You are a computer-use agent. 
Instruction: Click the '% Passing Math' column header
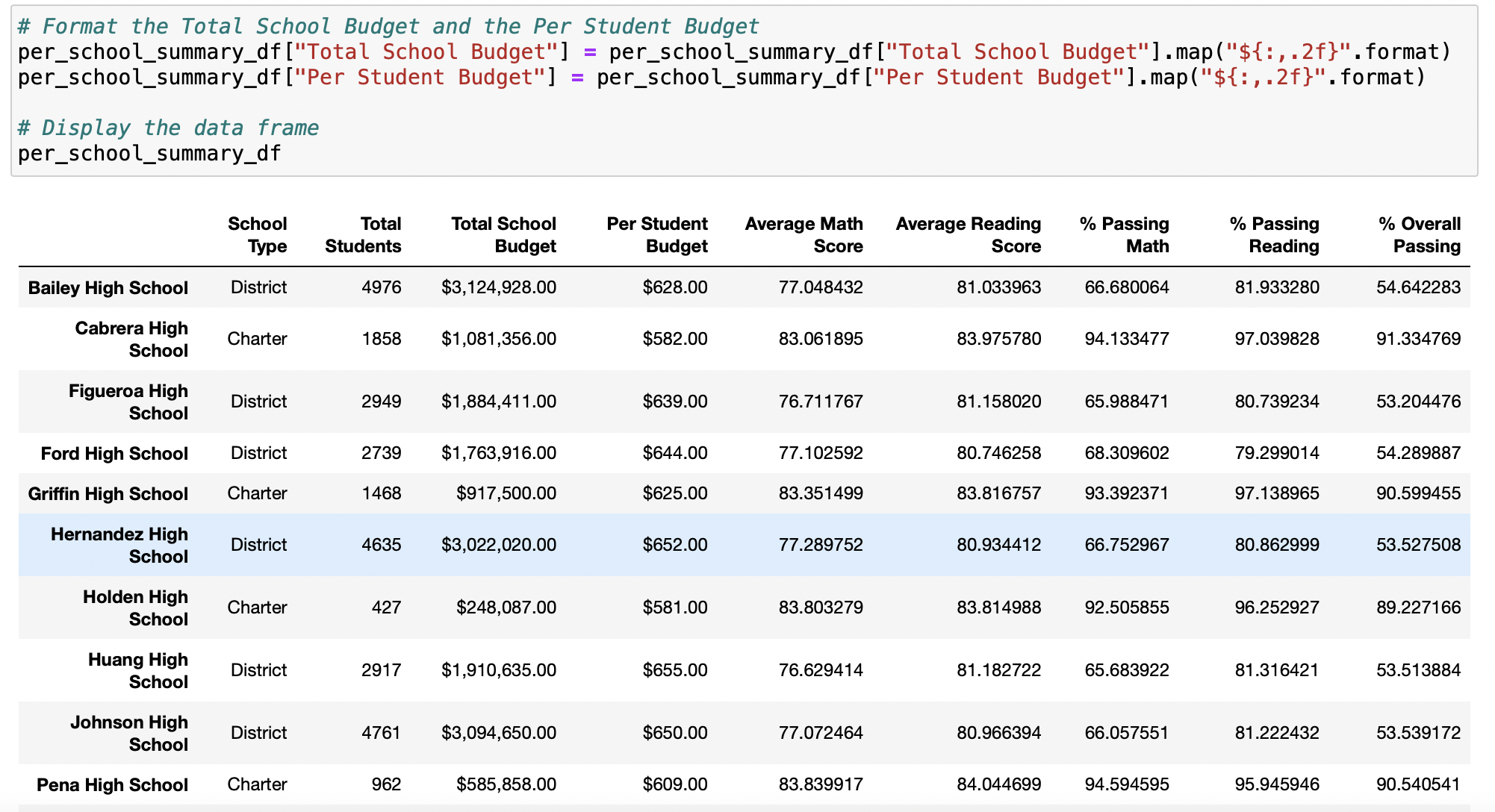pyautogui.click(x=1124, y=235)
